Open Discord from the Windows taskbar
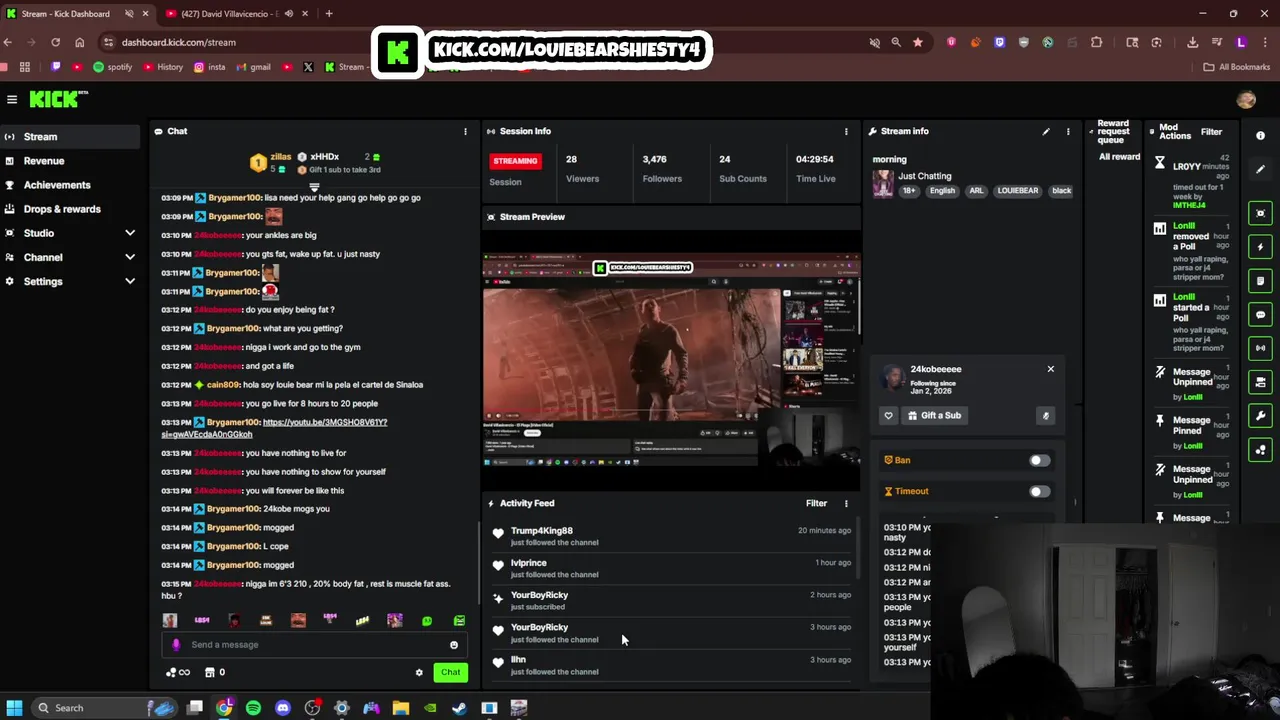The width and height of the screenshot is (1280, 720). point(283,708)
